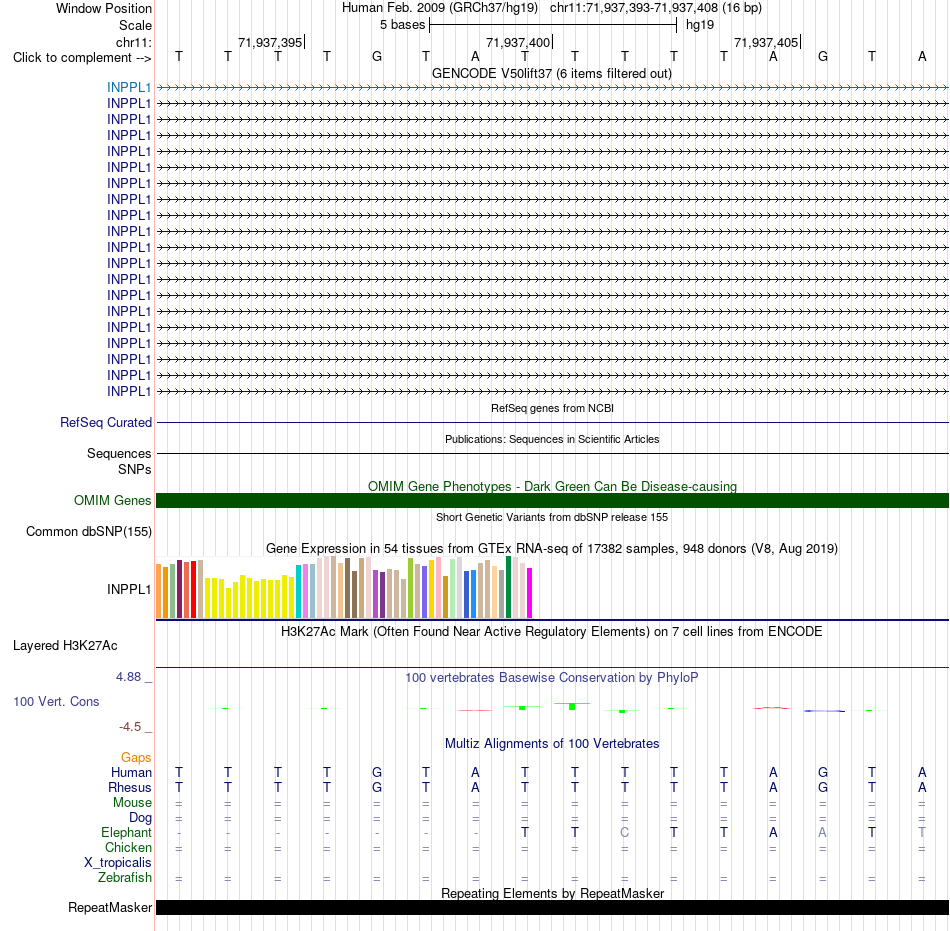The image size is (950, 931).
Task: Open 'Publications: Sequences in Scientific Articles' title
Action: click(x=552, y=439)
